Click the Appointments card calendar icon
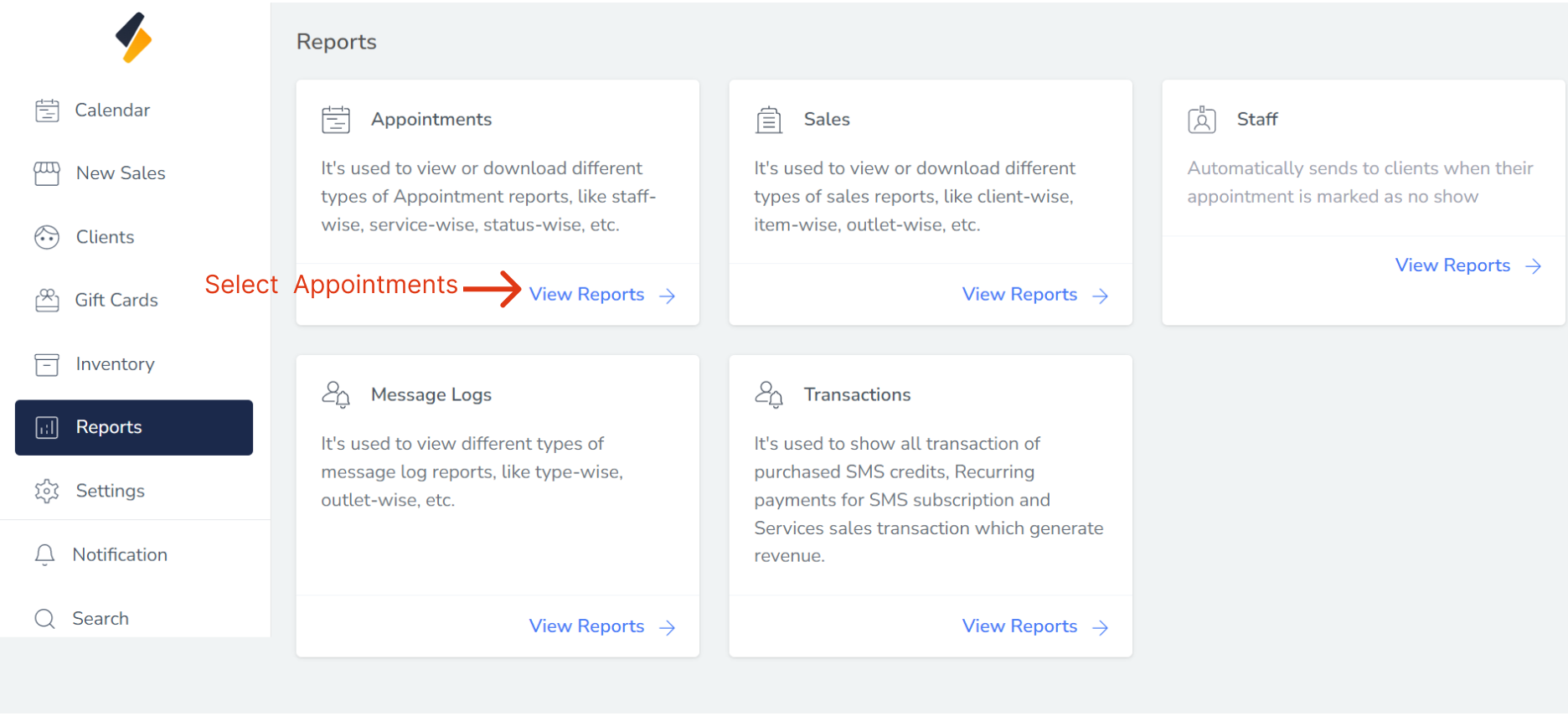The width and height of the screenshot is (1568, 716). point(336,120)
